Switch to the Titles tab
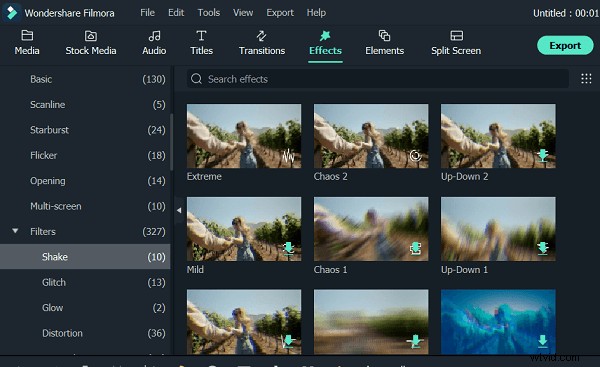This screenshot has height=367, width=600. (x=201, y=42)
